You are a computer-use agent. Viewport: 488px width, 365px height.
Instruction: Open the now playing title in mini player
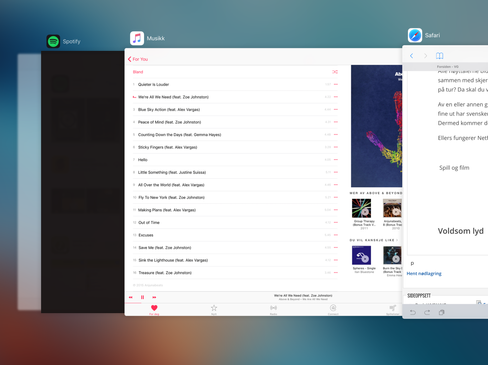[x=303, y=295]
